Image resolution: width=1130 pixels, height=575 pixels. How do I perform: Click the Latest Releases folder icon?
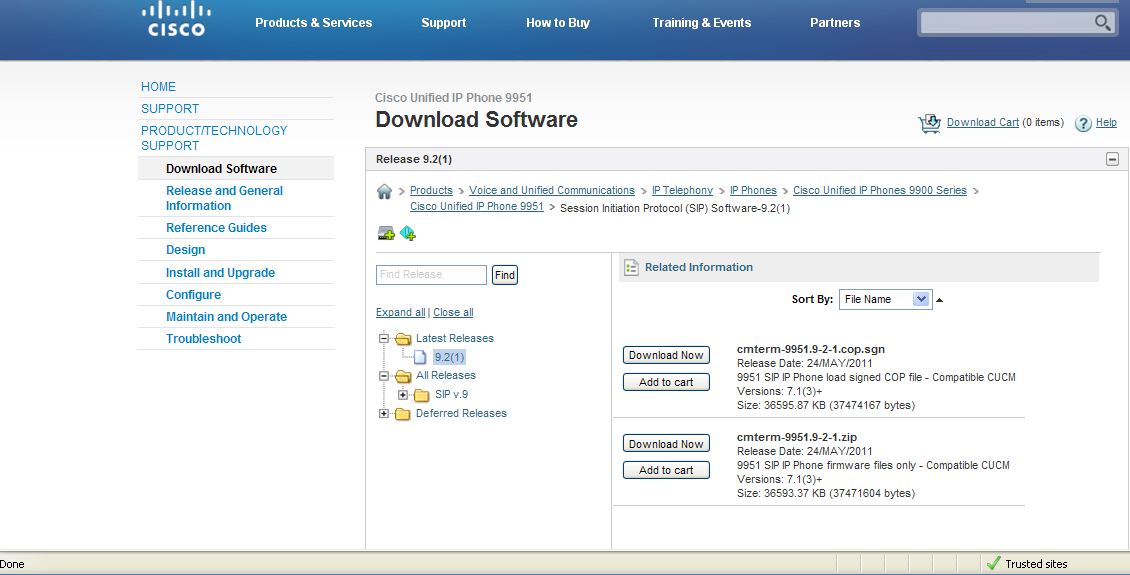pyautogui.click(x=403, y=339)
